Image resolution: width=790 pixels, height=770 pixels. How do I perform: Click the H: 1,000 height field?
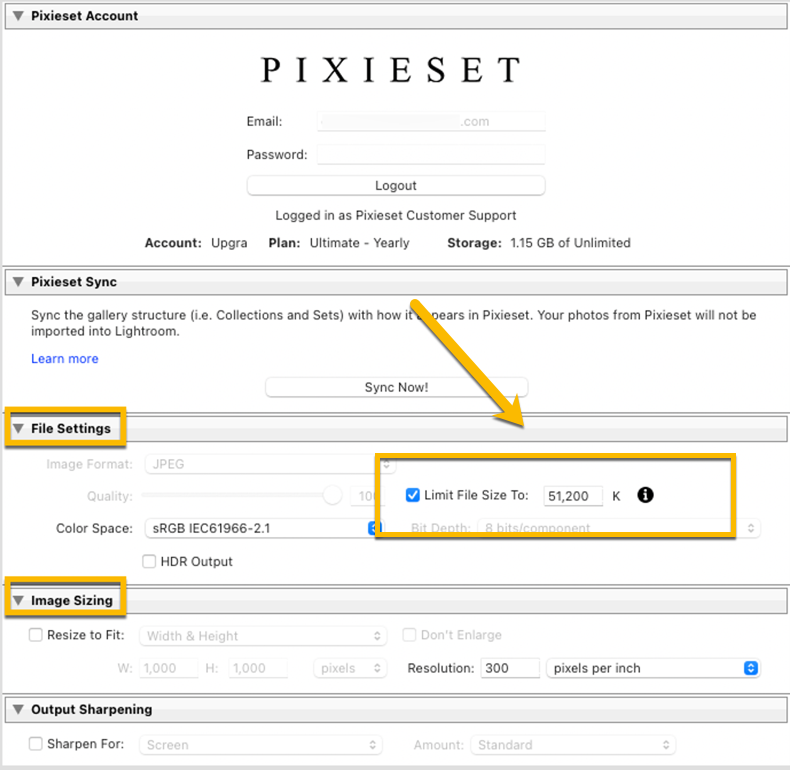pos(258,668)
